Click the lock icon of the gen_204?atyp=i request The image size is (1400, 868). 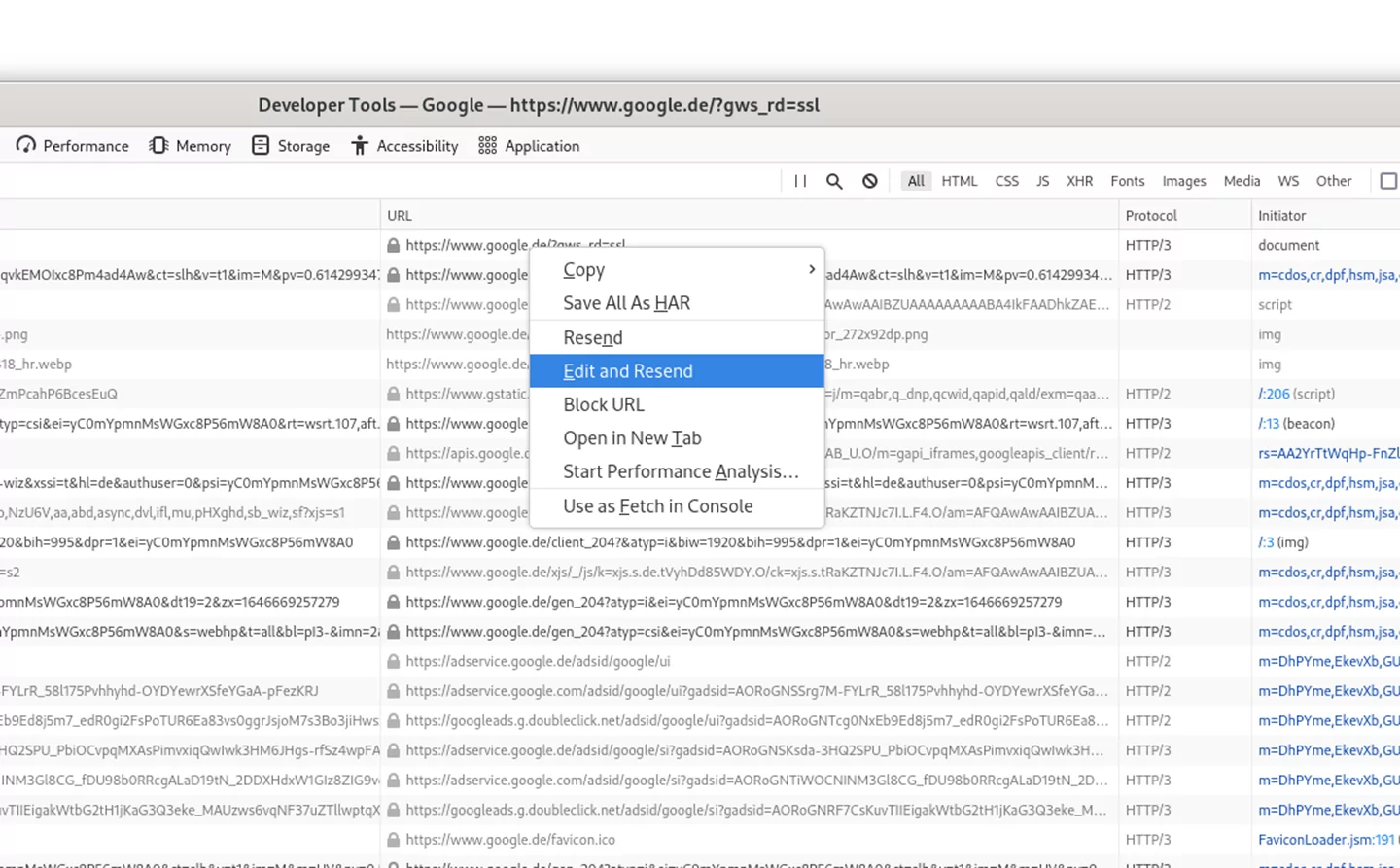pos(394,602)
